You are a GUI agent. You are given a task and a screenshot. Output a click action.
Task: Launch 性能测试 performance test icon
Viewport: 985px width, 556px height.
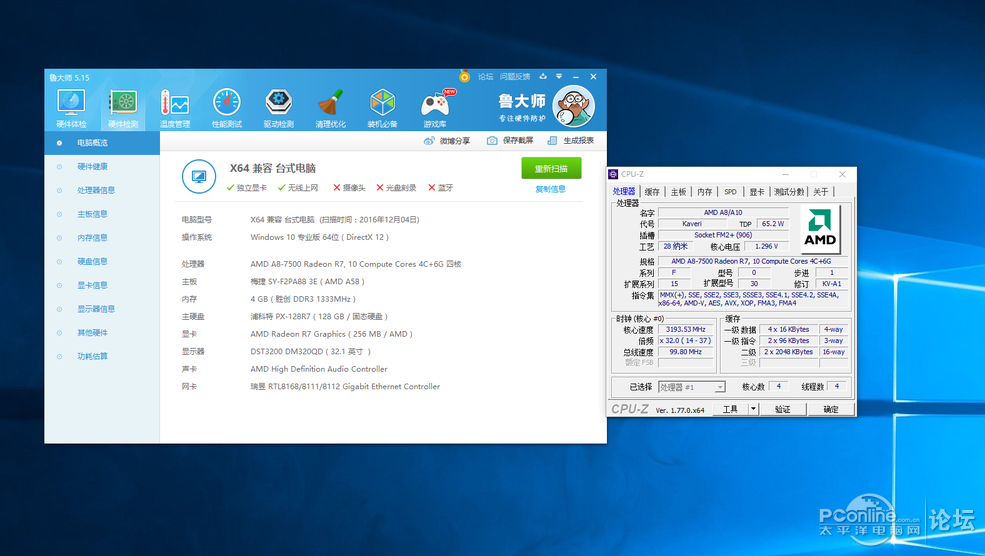pos(227,108)
